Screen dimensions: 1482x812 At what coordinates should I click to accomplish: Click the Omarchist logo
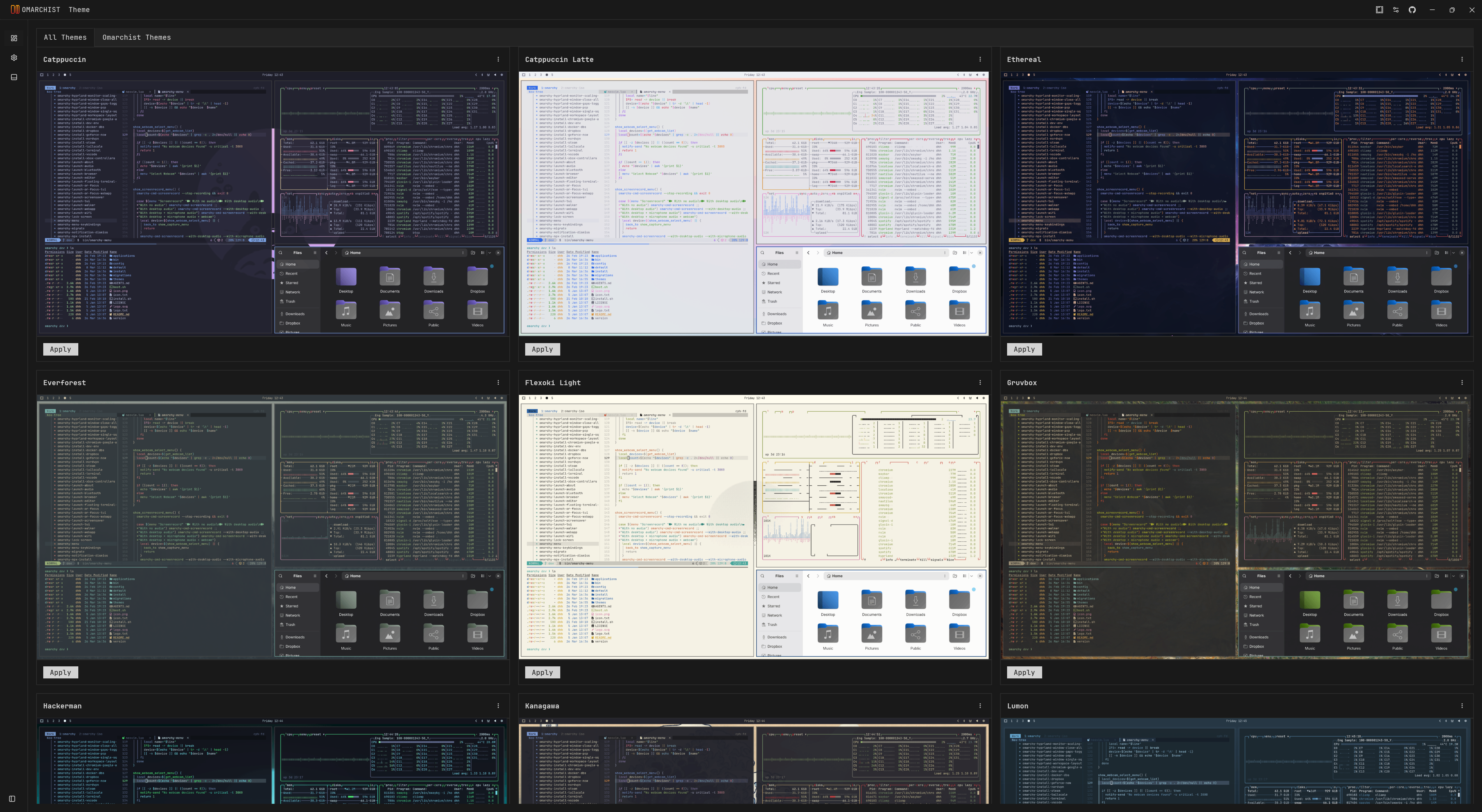(x=15, y=9)
